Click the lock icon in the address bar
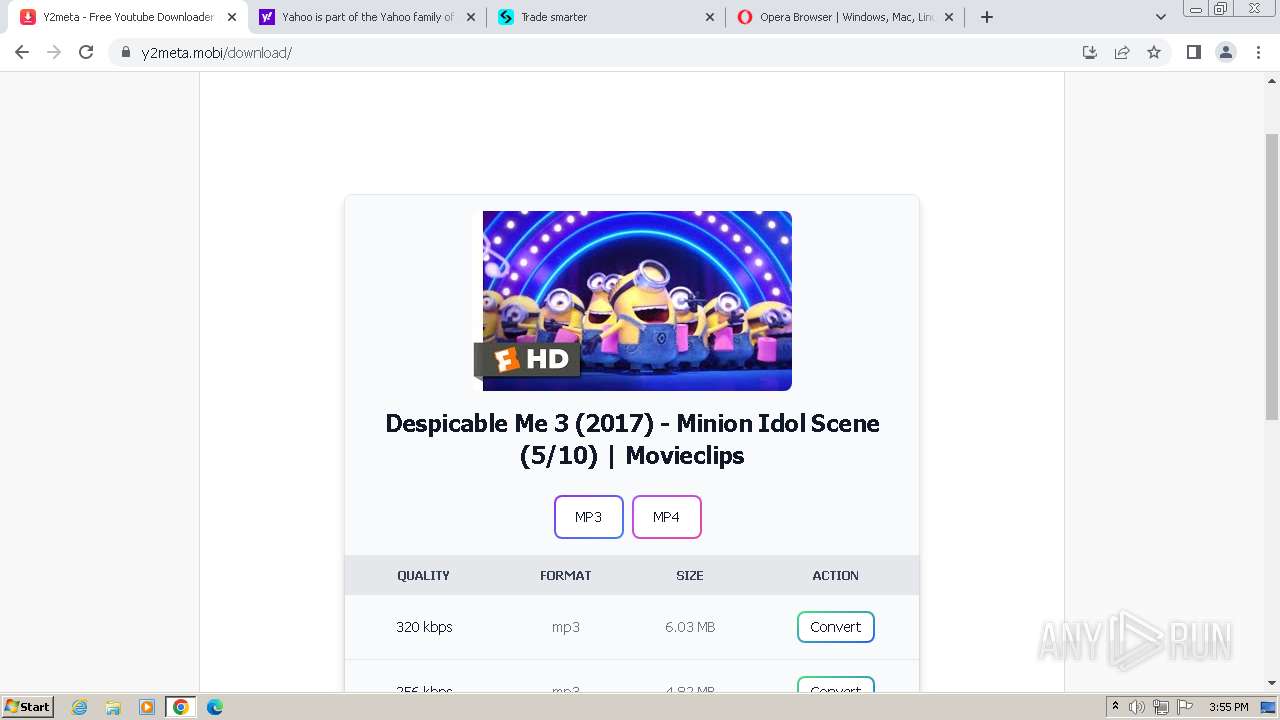The height and width of the screenshot is (720, 1280). (x=126, y=52)
